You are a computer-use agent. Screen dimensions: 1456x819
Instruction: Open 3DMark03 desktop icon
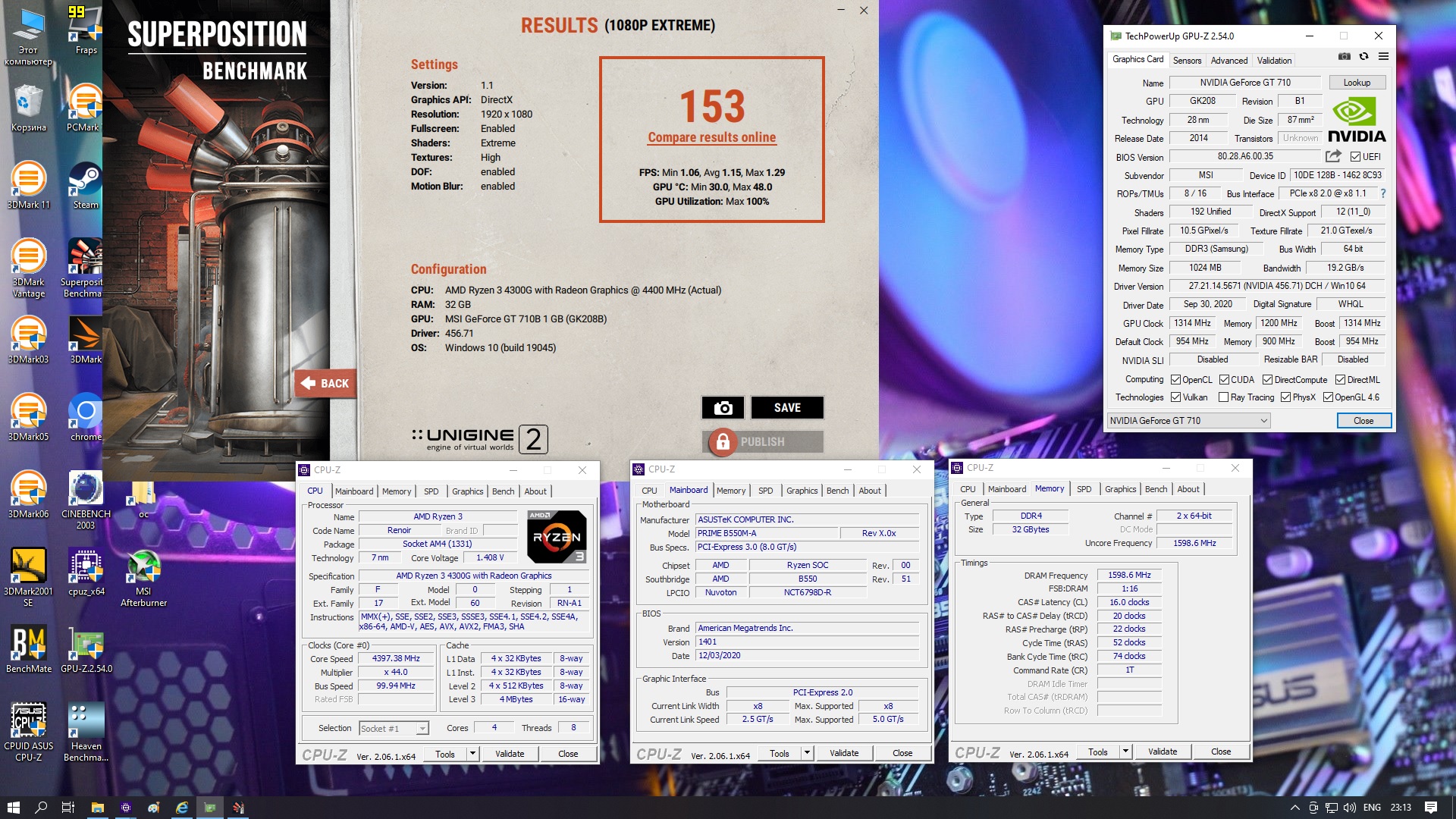pos(28,340)
